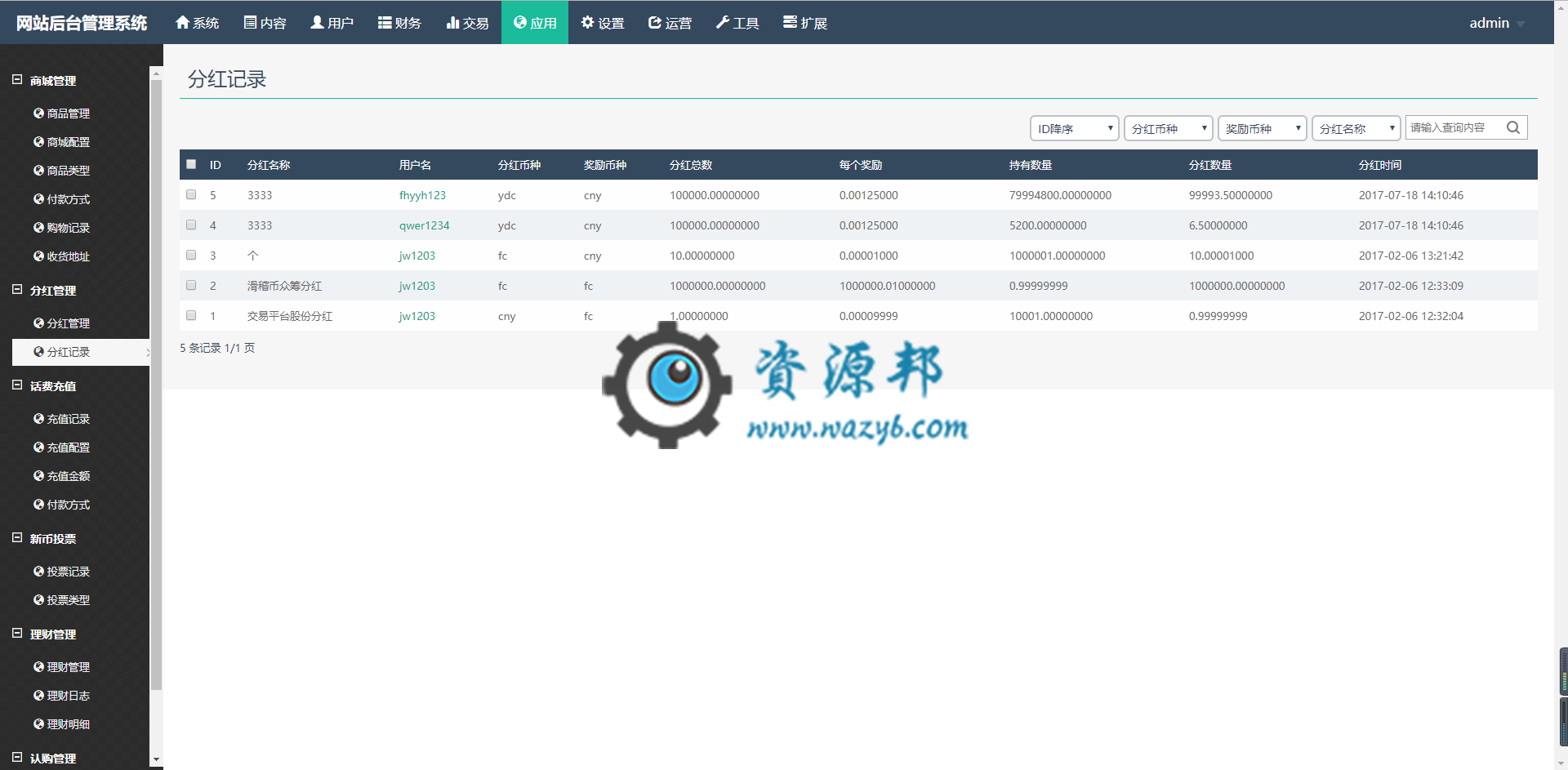Click globe icon beside 投票类型

coord(38,599)
